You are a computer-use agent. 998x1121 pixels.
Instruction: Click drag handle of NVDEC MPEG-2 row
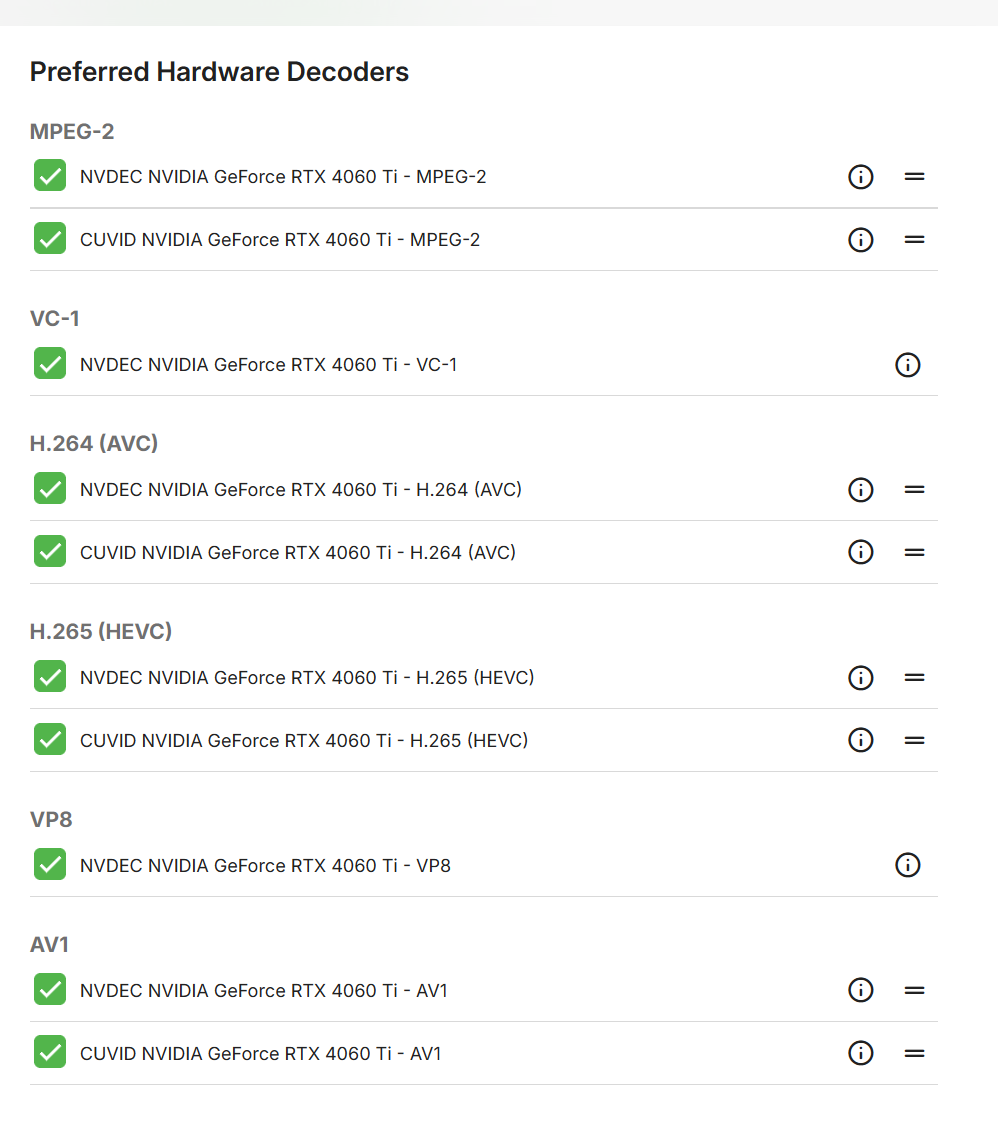(x=914, y=177)
